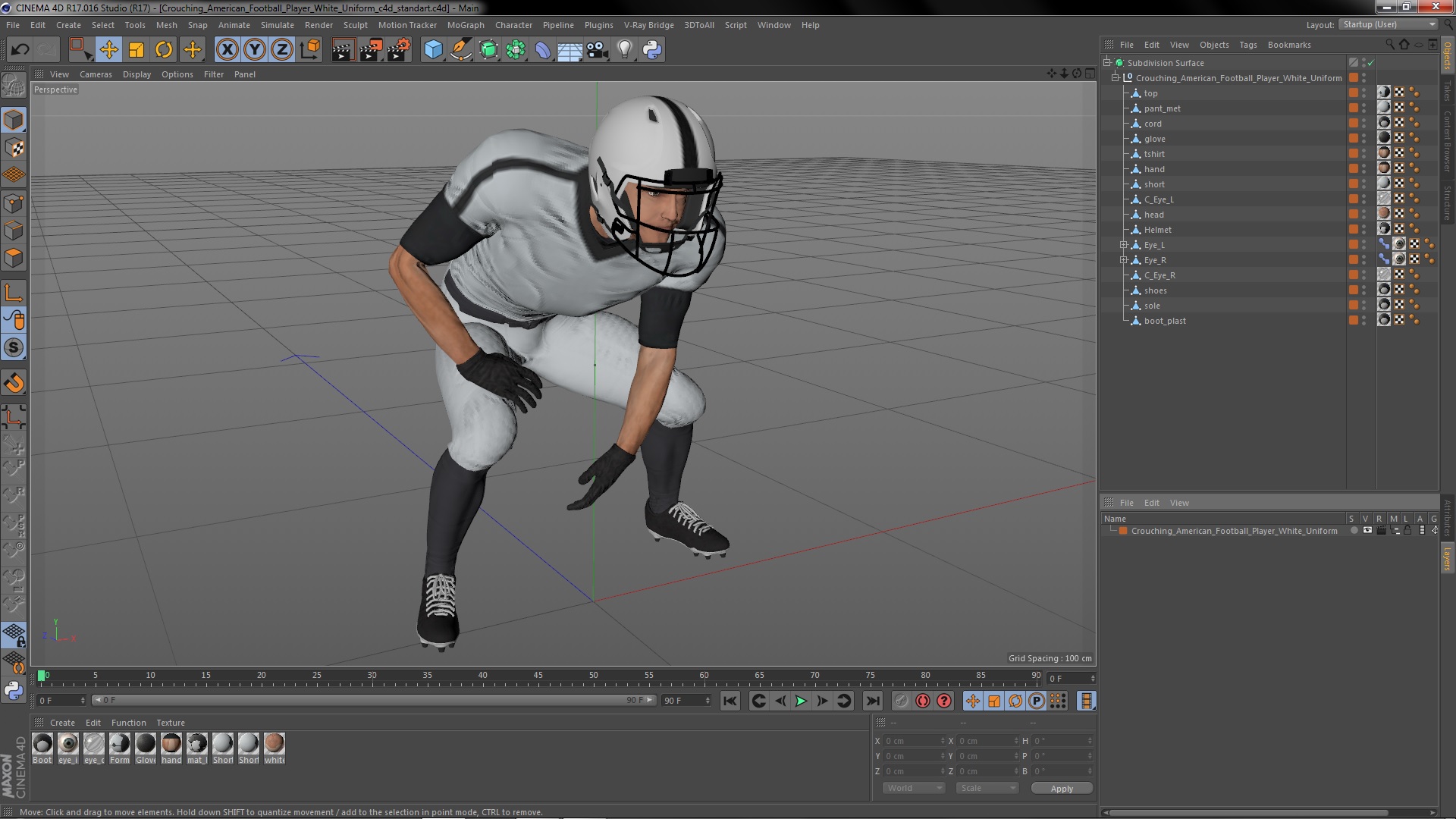Collapse the Subdivision Surface object
Viewport: 1456px width, 819px height.
tap(1107, 63)
